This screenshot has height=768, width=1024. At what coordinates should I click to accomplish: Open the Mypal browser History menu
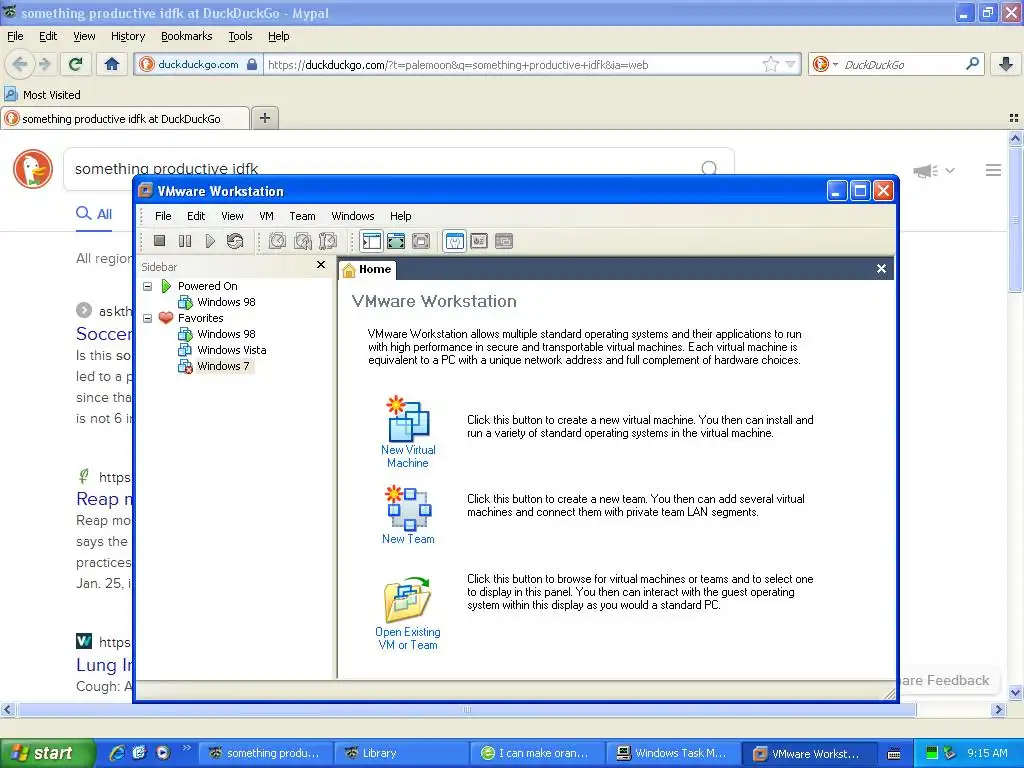tap(128, 37)
